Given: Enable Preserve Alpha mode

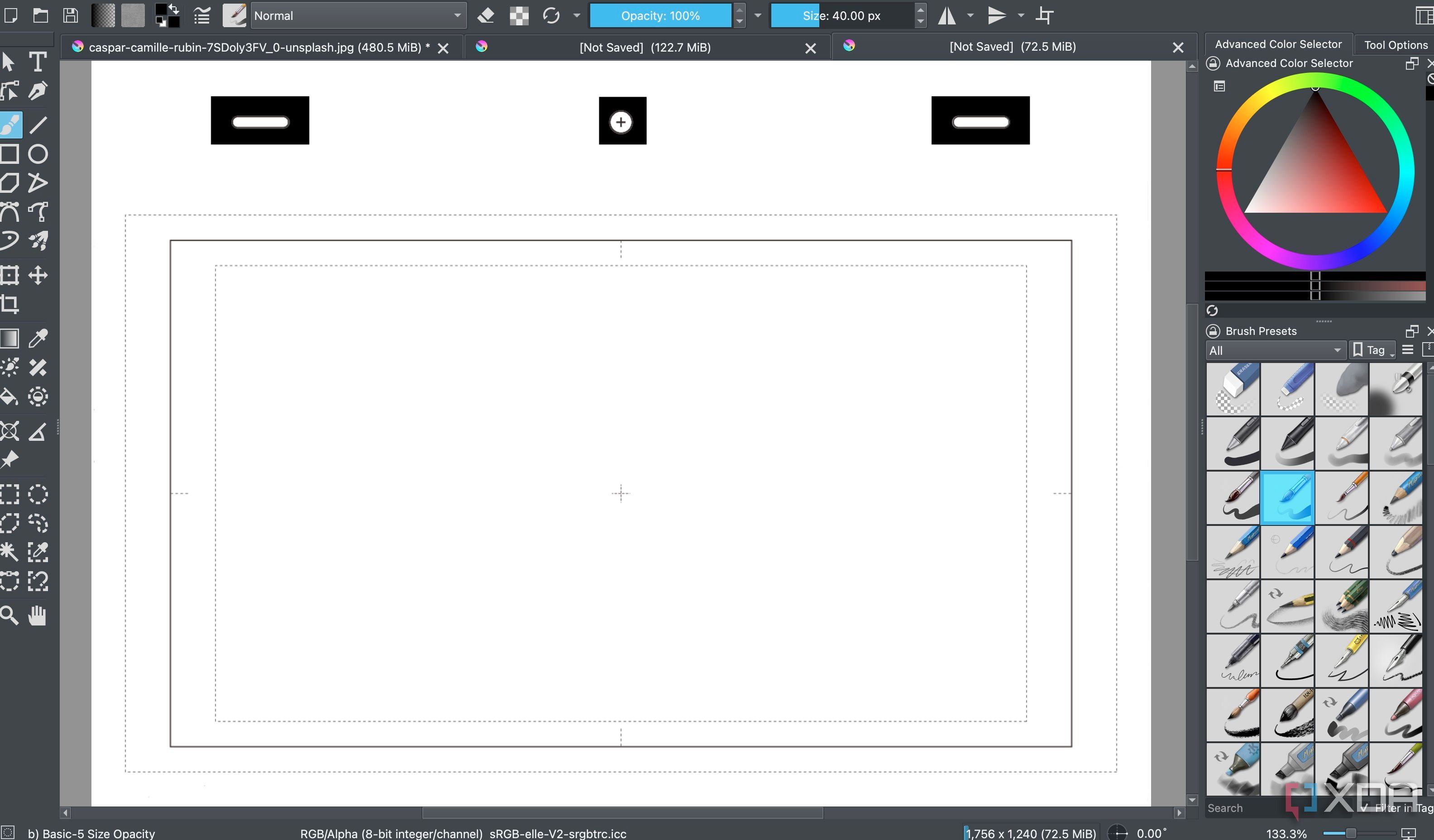Looking at the screenshot, I should [518, 15].
